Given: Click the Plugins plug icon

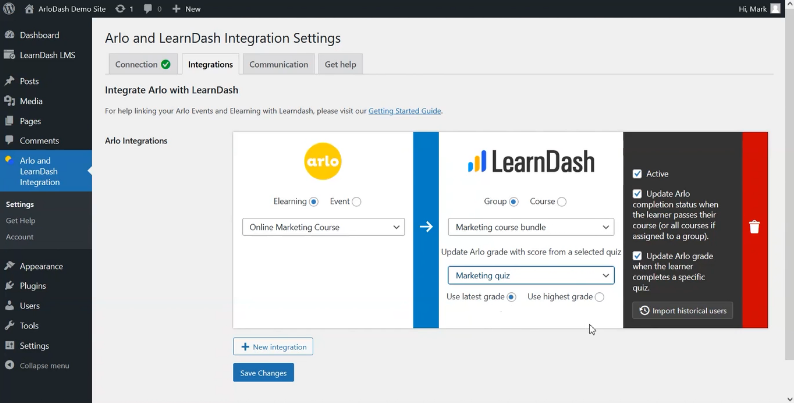Looking at the screenshot, I should 9,285.
